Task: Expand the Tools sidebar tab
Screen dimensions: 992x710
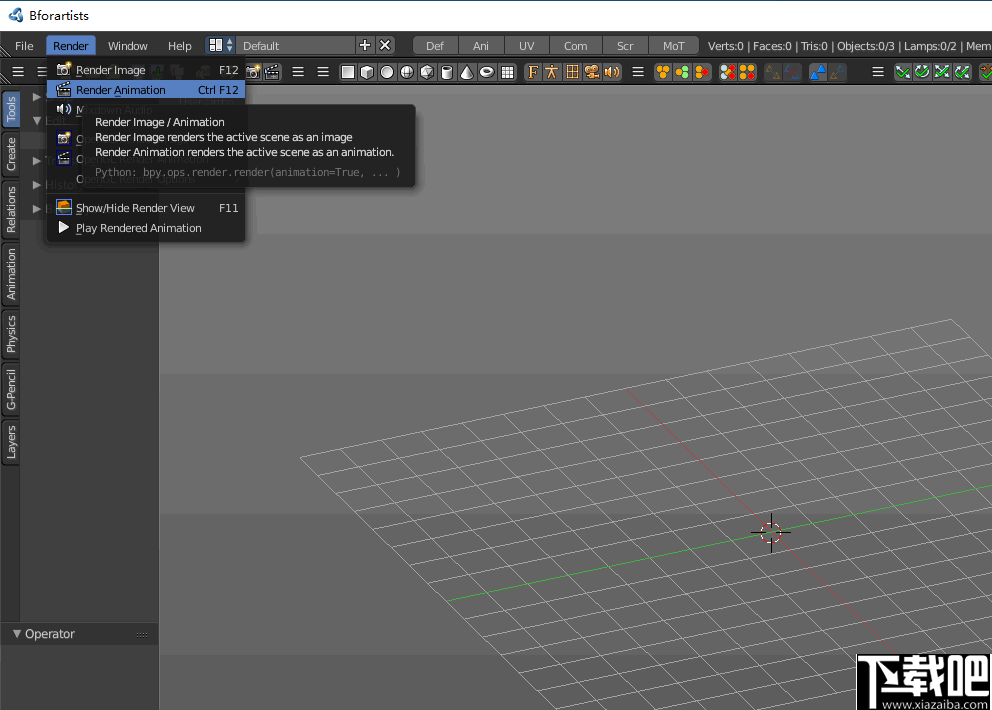Action: [x=11, y=108]
